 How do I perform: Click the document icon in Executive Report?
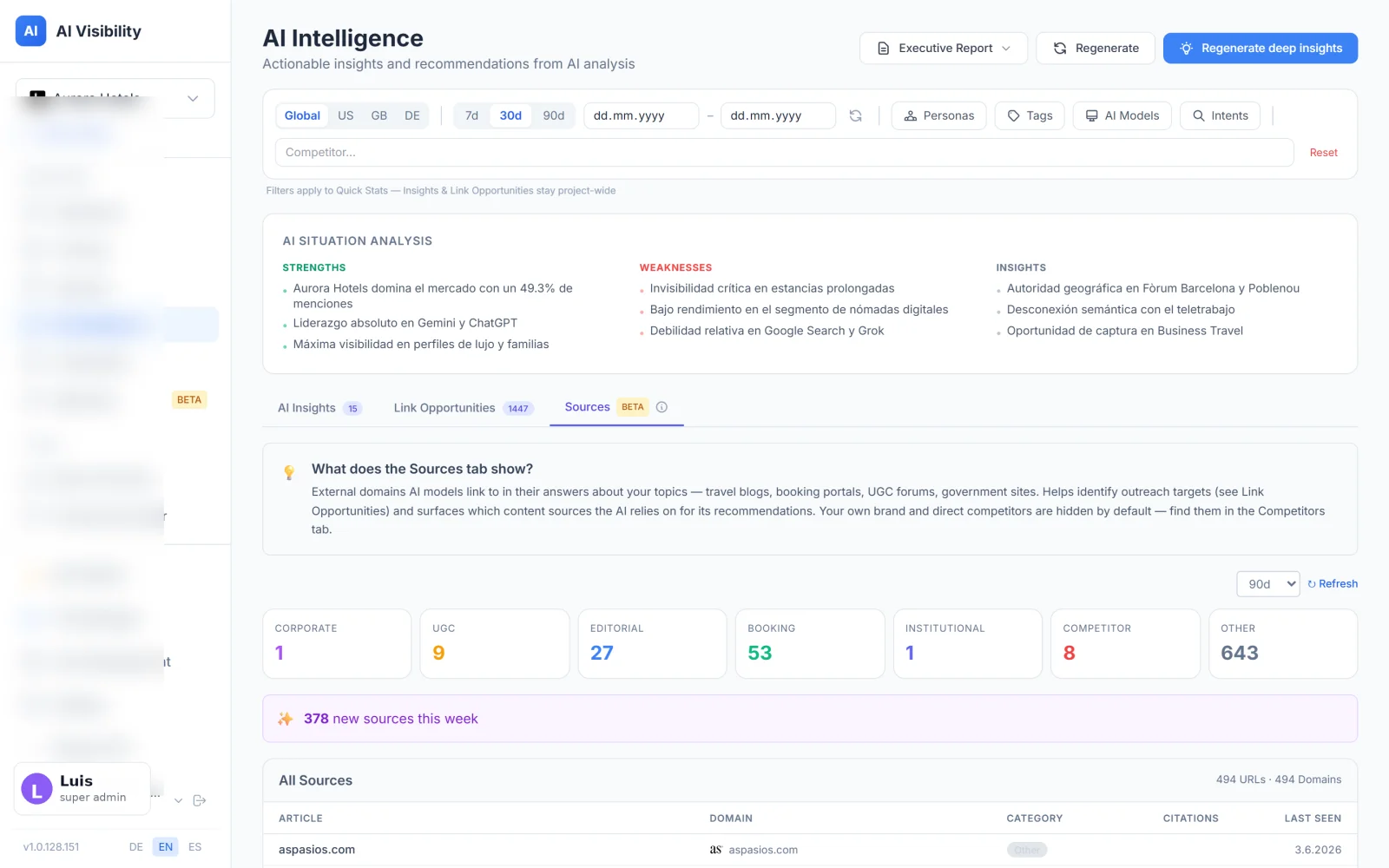883,49
